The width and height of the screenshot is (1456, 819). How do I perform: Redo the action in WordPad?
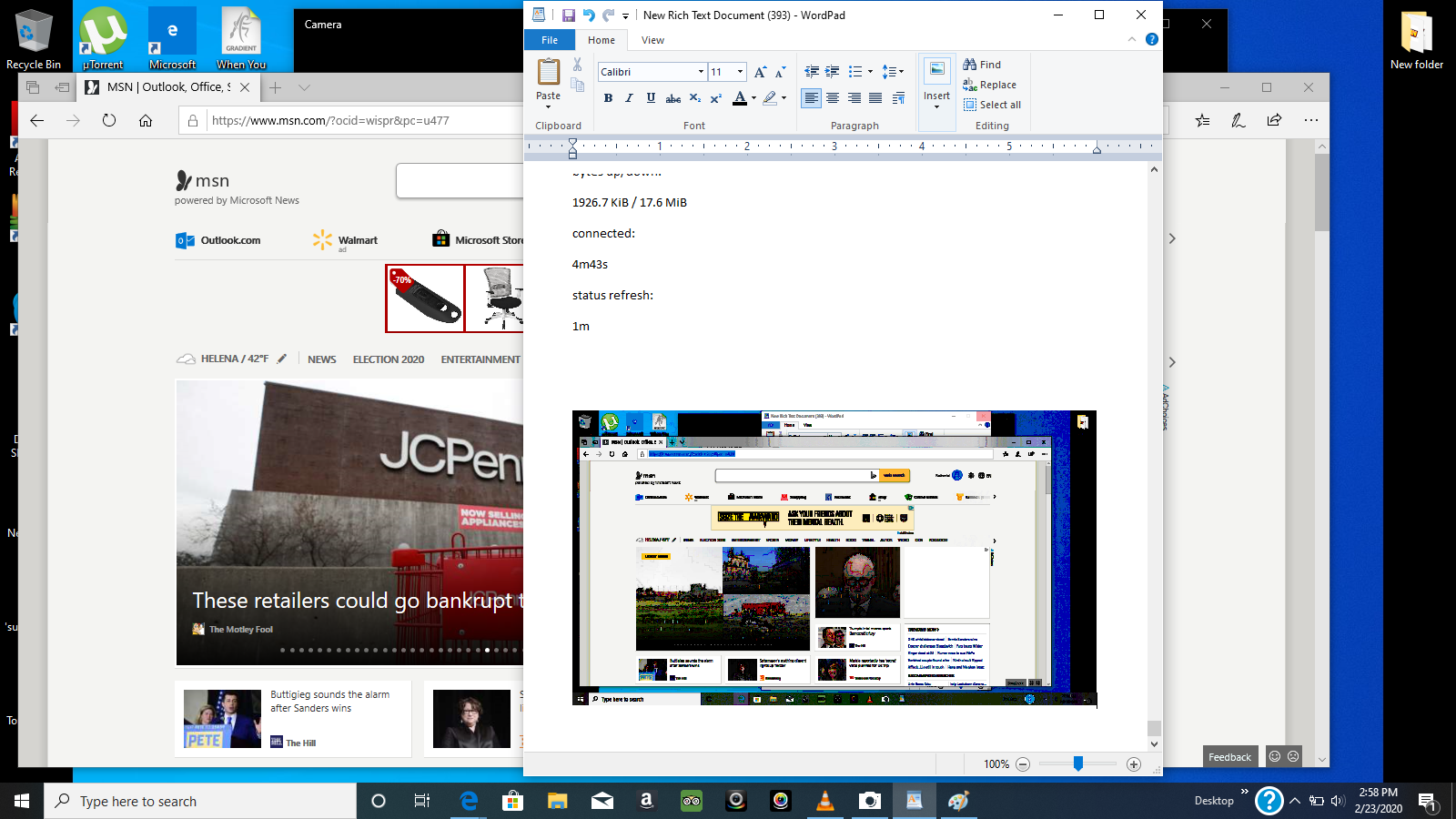tap(608, 15)
